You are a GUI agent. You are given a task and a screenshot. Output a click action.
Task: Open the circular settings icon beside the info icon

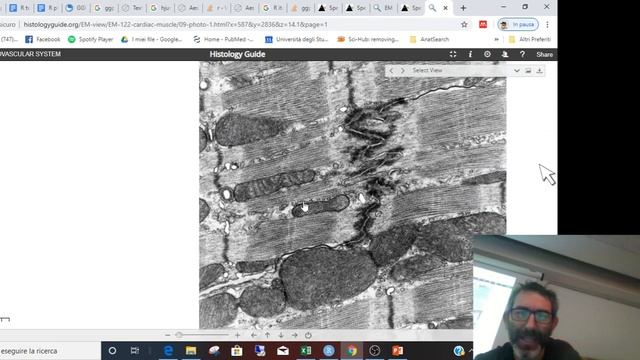tap(487, 54)
